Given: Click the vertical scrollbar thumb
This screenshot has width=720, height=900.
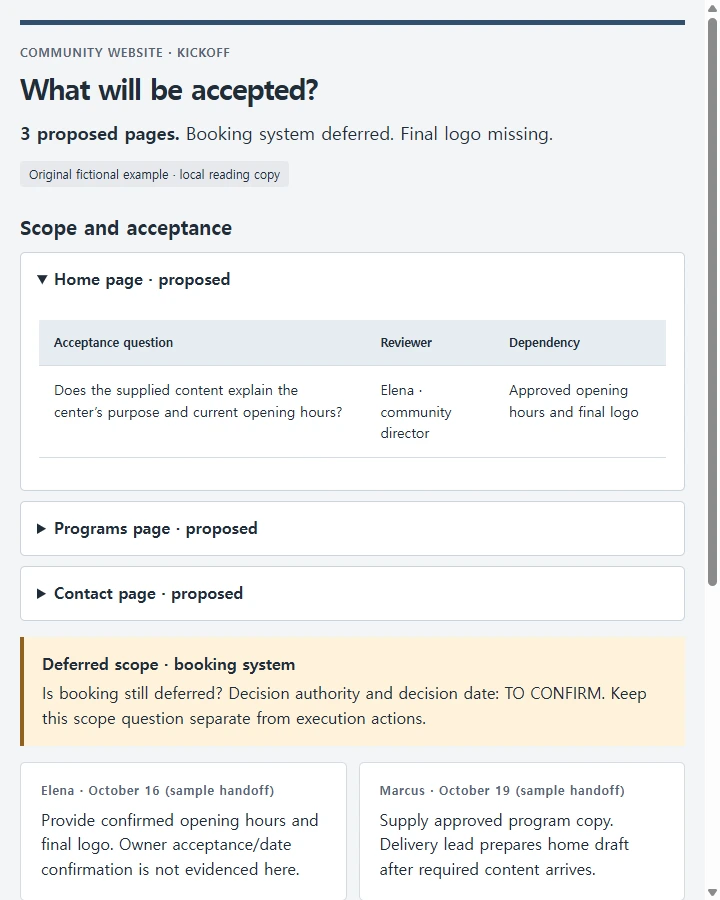Looking at the screenshot, I should [713, 302].
